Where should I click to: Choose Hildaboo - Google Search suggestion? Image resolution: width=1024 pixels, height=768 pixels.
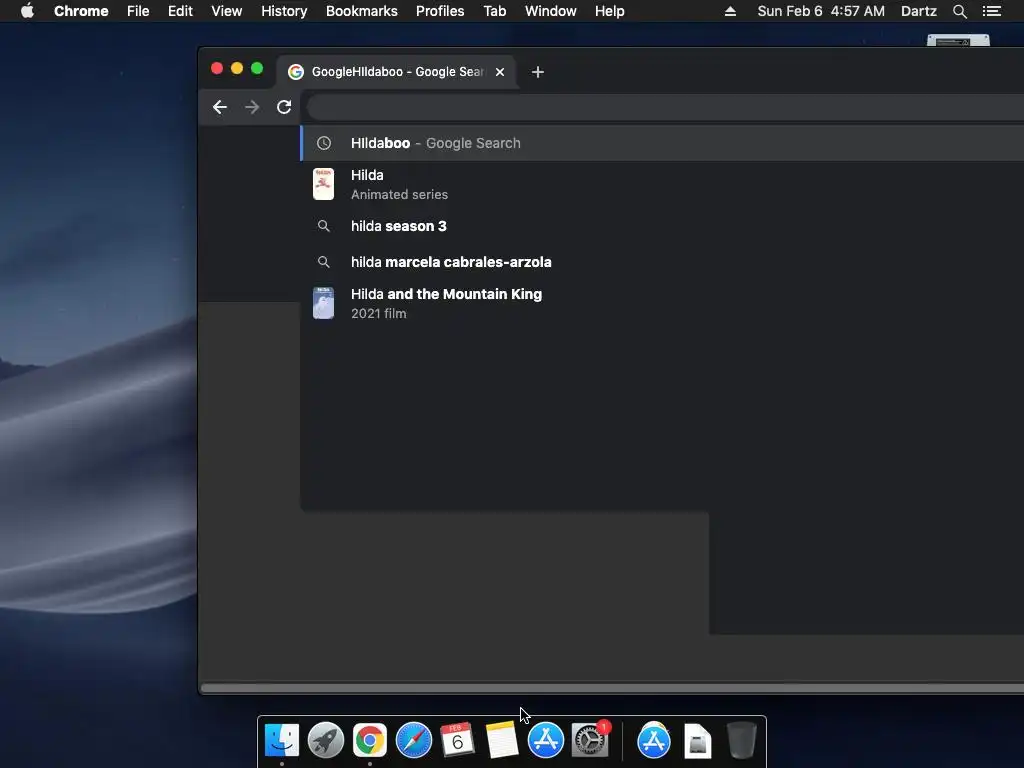pos(662,143)
